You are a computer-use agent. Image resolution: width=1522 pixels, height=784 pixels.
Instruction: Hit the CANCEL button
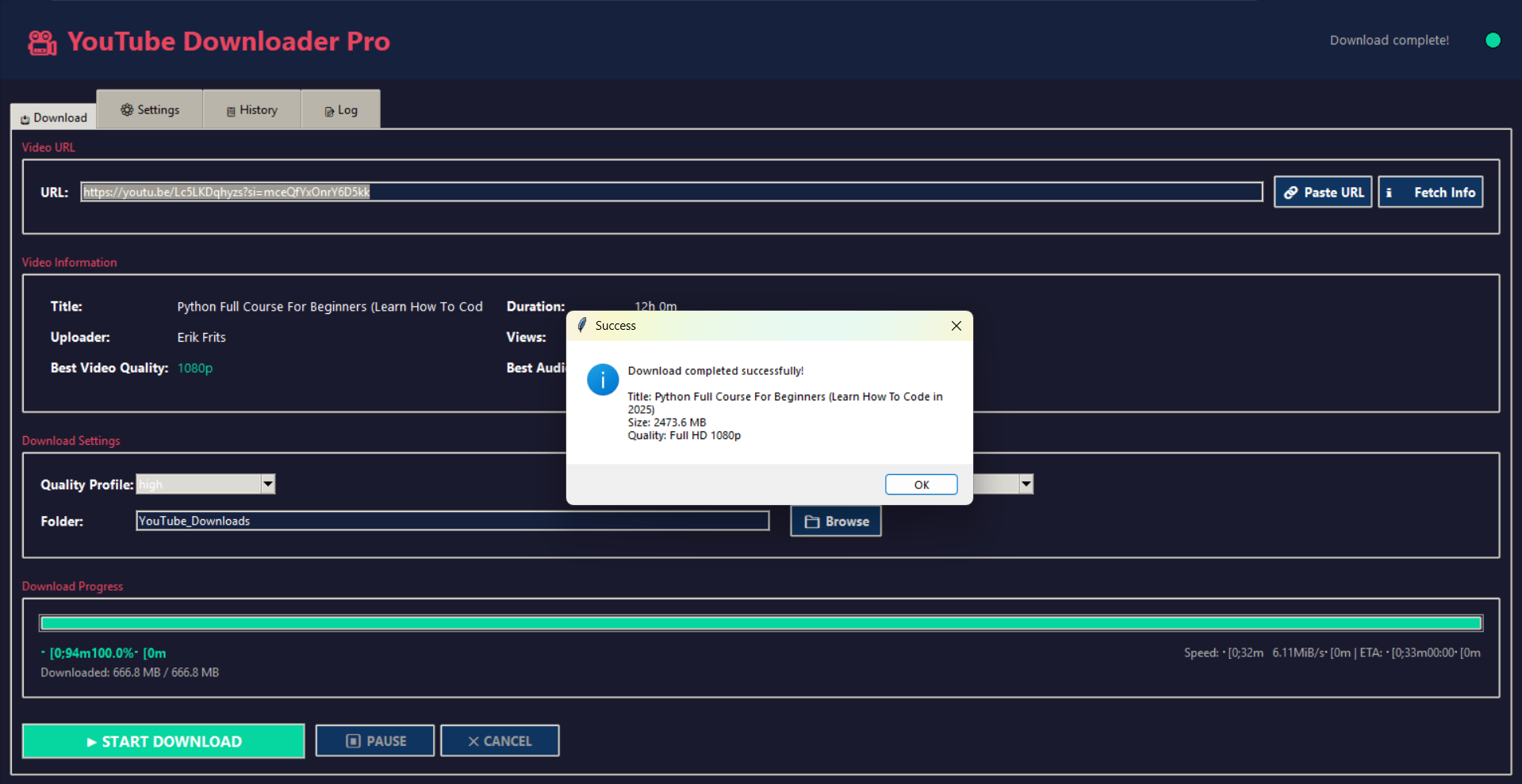[500, 741]
